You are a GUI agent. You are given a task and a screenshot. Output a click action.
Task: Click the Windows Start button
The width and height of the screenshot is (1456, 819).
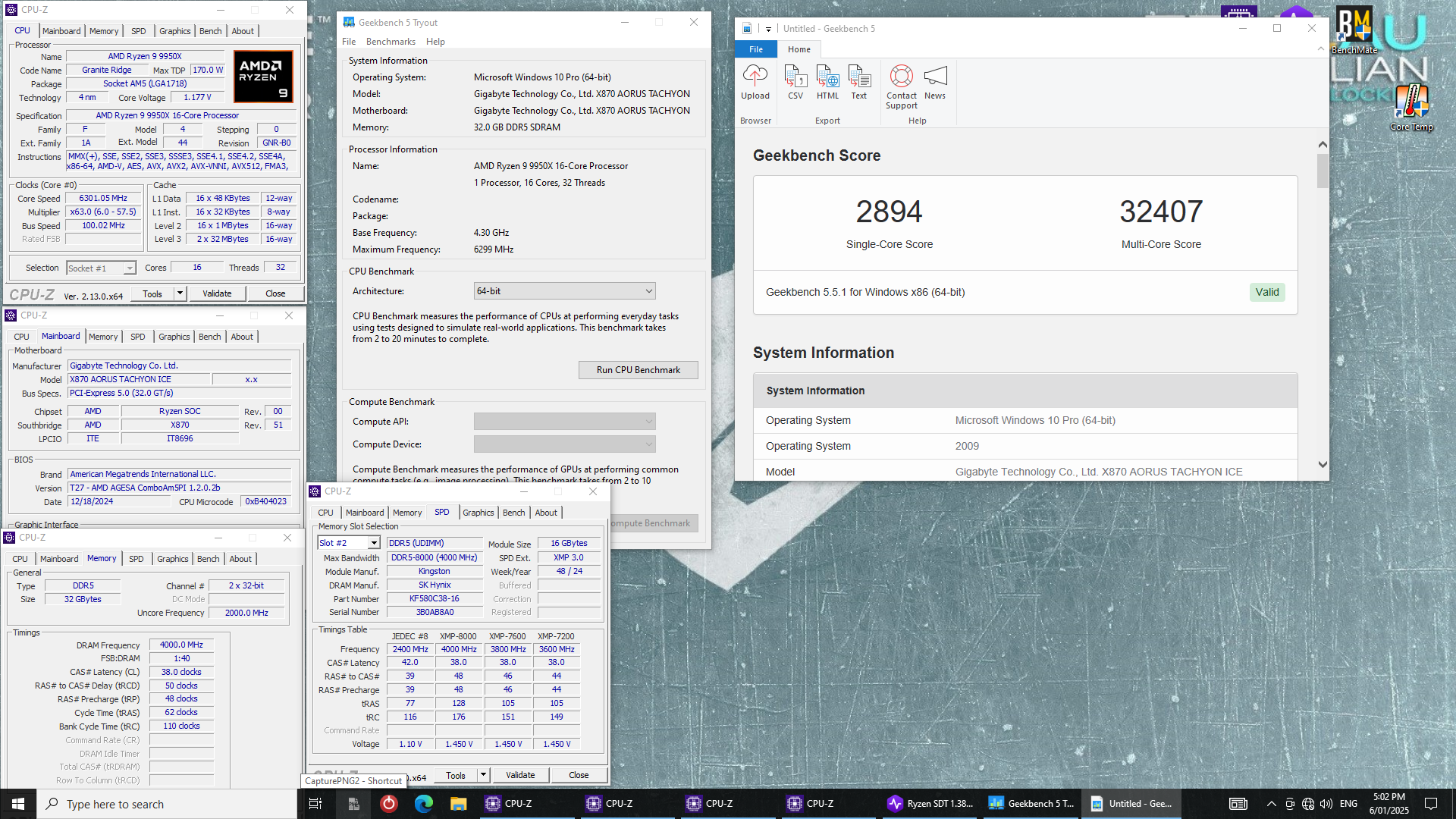pos(18,804)
